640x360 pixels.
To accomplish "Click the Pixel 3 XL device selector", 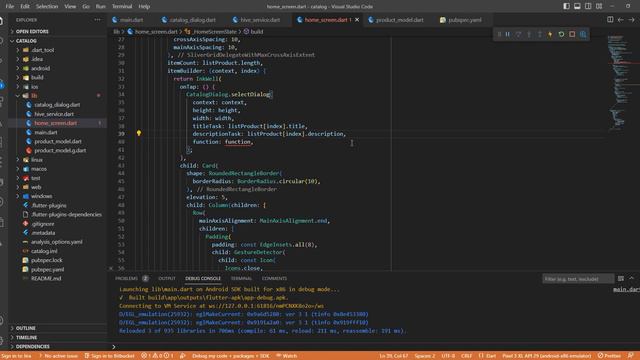I will [547, 356].
